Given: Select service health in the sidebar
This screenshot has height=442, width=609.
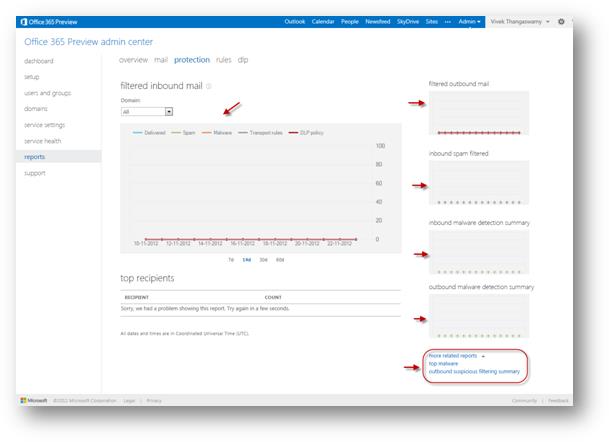Looking at the screenshot, I should pyautogui.click(x=45, y=141).
